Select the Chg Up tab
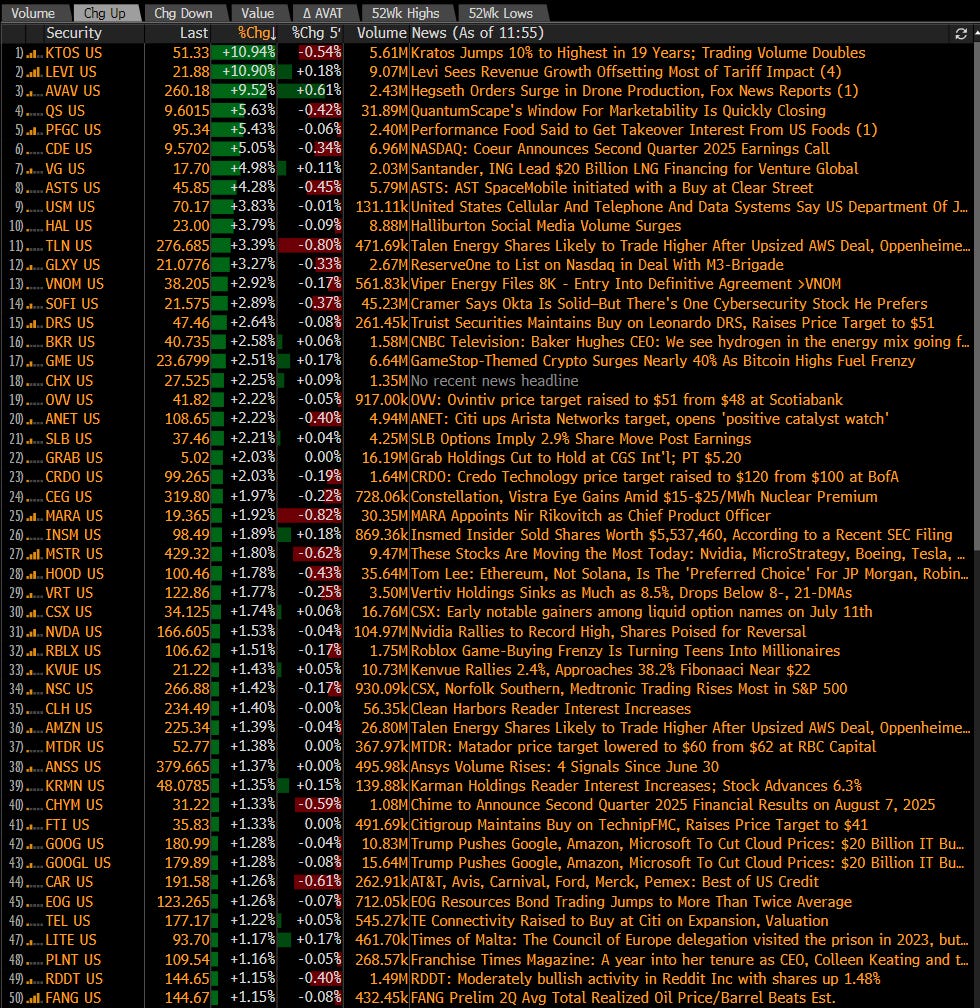This screenshot has height=1008, width=980. coord(105,13)
